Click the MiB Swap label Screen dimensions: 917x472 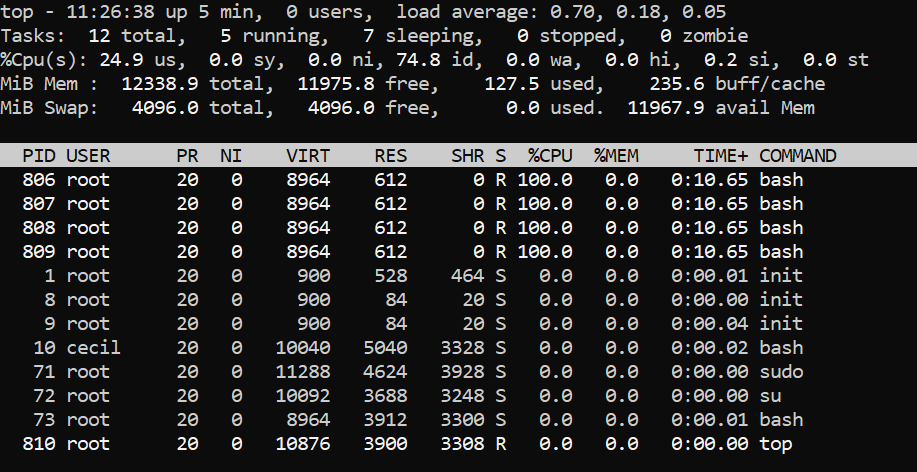coord(49,108)
